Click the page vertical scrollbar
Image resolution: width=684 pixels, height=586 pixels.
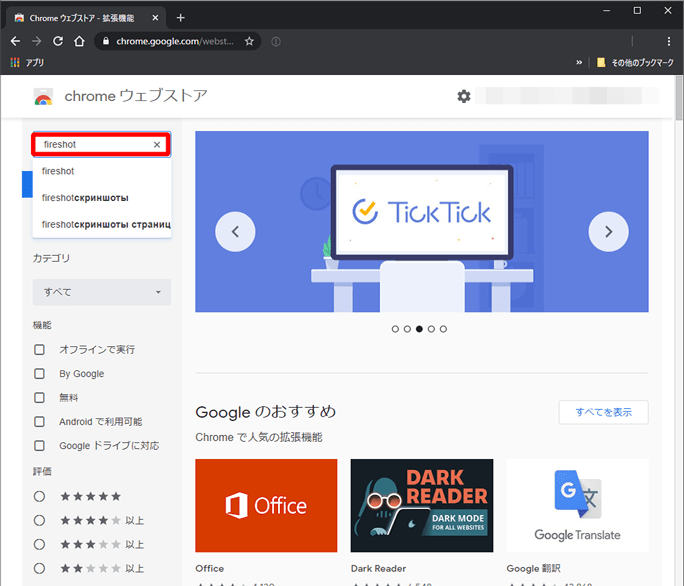coord(679,98)
